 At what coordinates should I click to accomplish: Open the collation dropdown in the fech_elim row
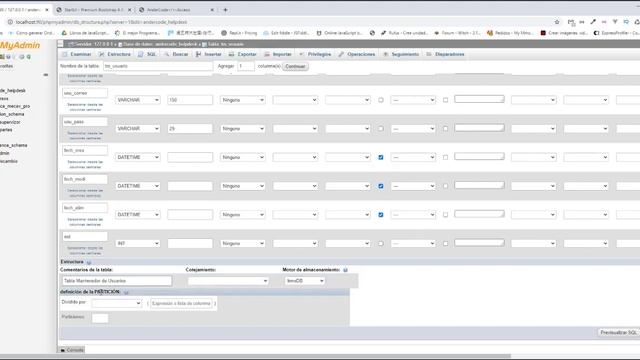(295, 215)
